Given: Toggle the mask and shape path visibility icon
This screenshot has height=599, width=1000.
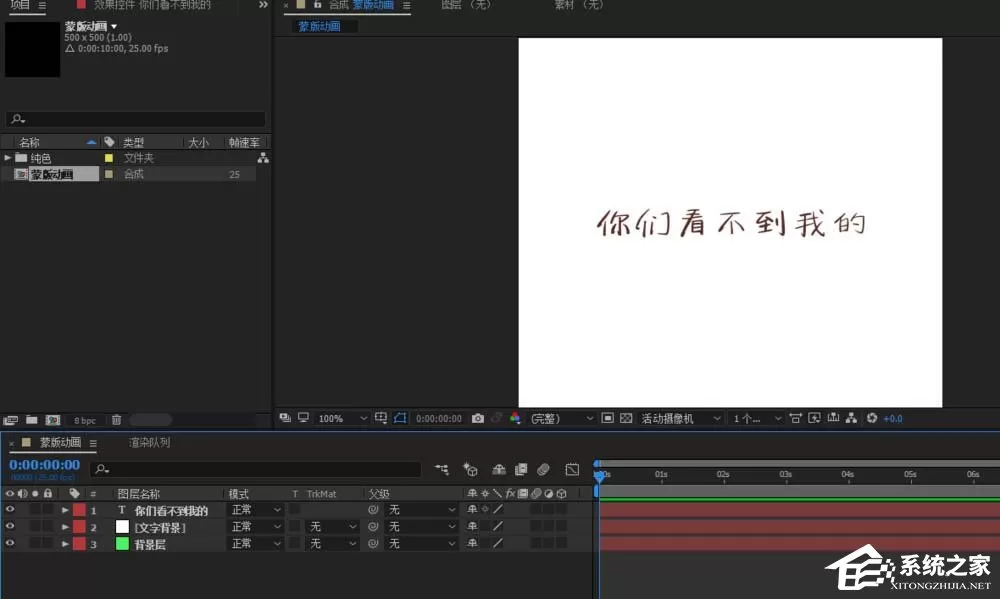Looking at the screenshot, I should point(400,418).
